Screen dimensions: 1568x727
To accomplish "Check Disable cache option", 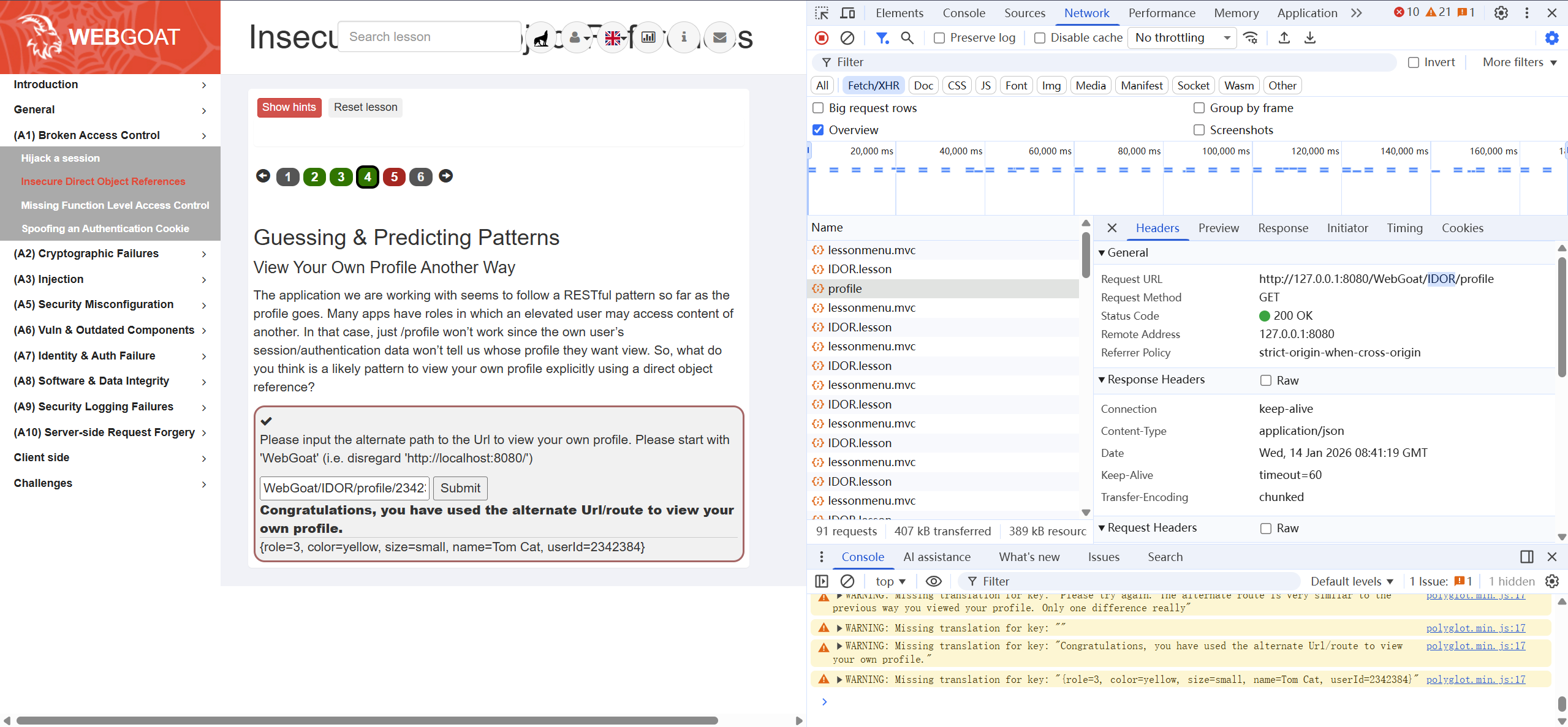I will pos(1040,38).
